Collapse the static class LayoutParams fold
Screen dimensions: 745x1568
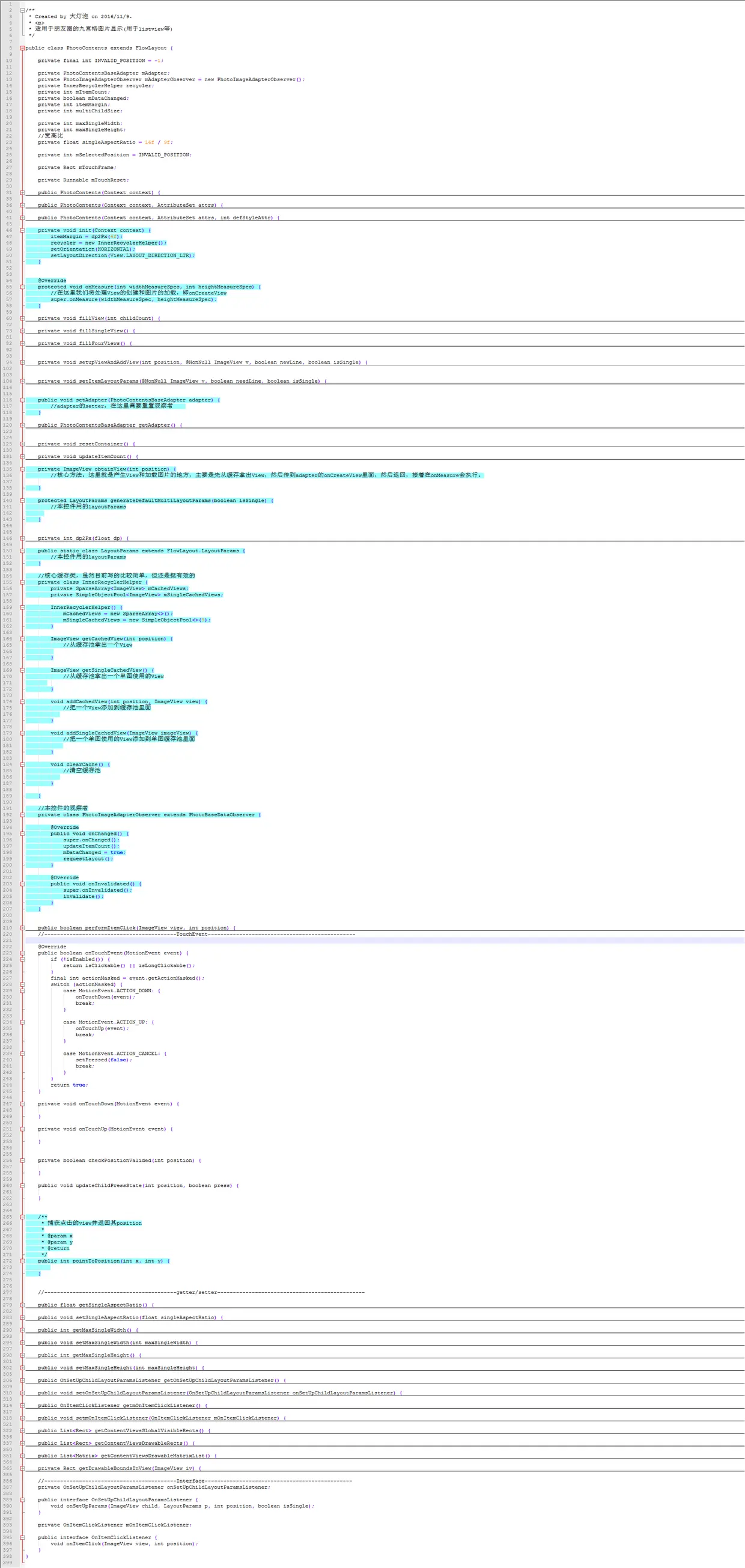(22, 551)
